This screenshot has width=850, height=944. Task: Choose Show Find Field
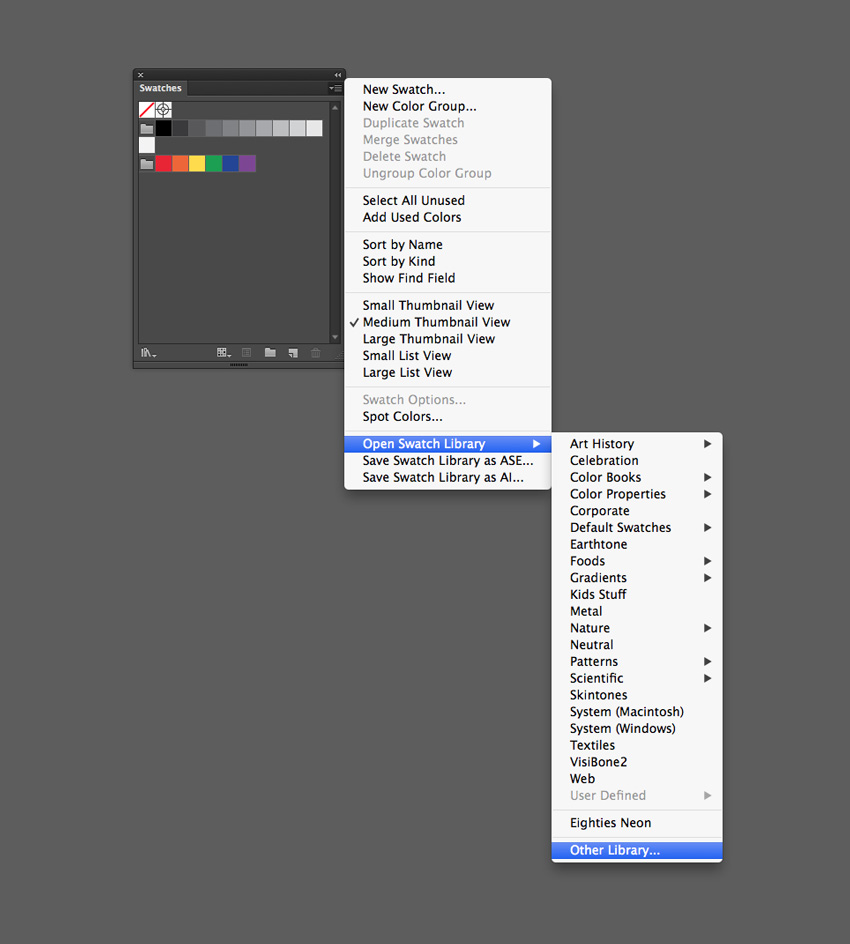pos(447,278)
